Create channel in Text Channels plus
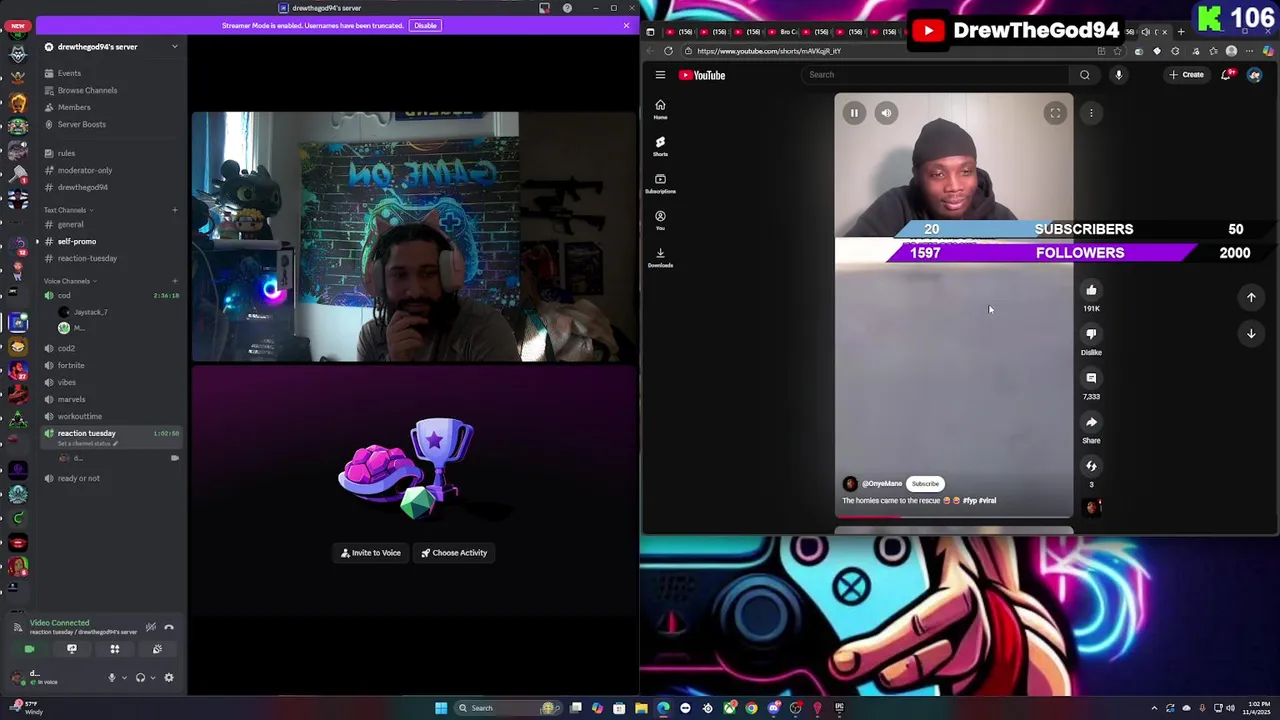 click(174, 210)
